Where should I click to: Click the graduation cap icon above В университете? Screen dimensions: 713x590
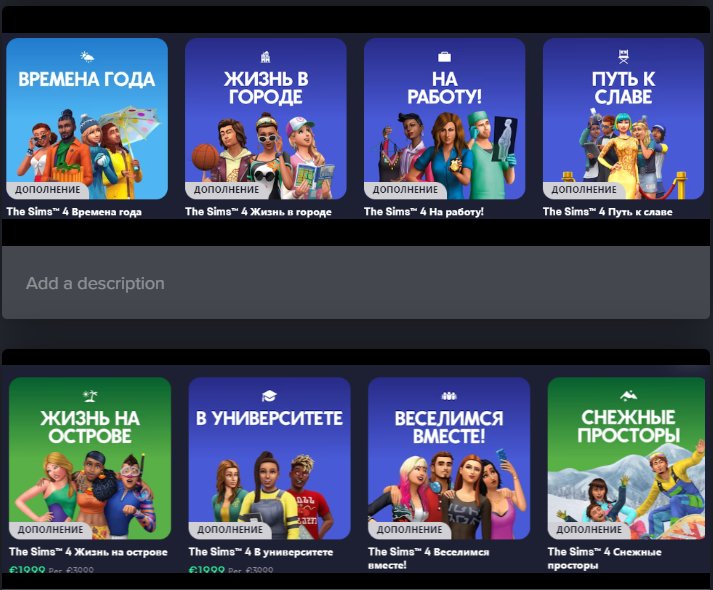pos(269,396)
